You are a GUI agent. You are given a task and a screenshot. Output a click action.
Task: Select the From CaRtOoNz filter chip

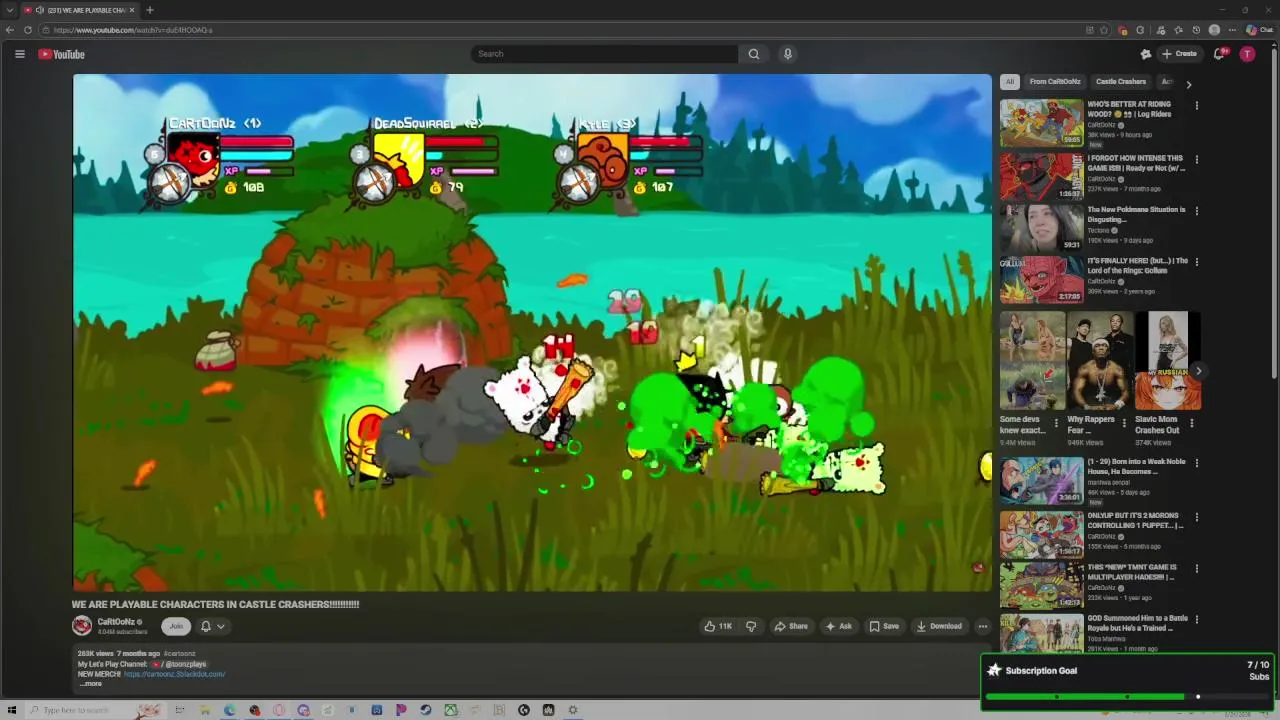tap(1055, 82)
